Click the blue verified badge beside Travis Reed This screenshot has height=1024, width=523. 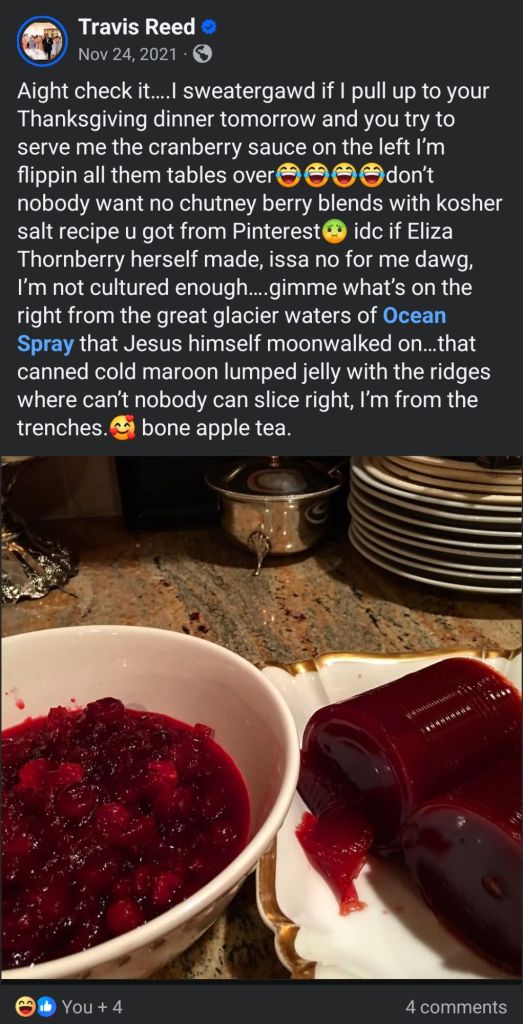point(209,27)
